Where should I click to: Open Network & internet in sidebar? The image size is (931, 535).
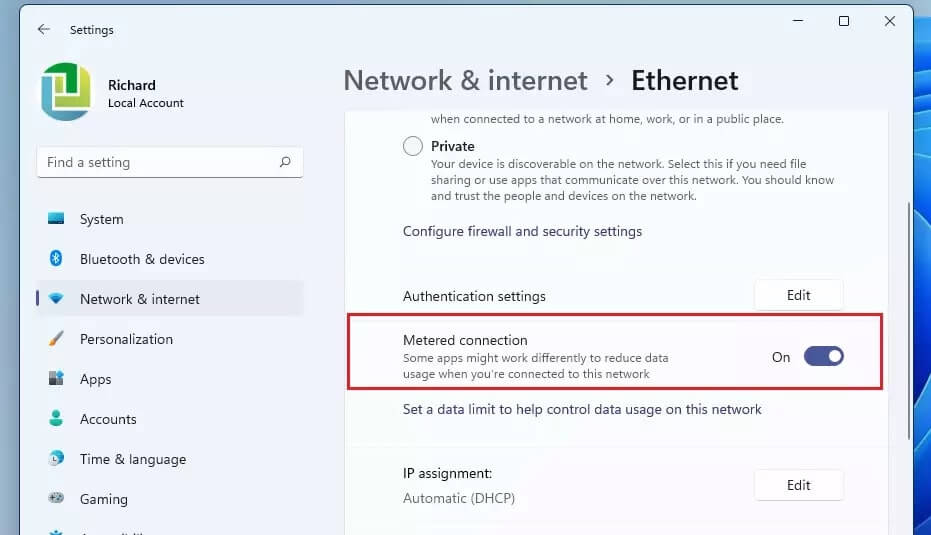(x=140, y=299)
